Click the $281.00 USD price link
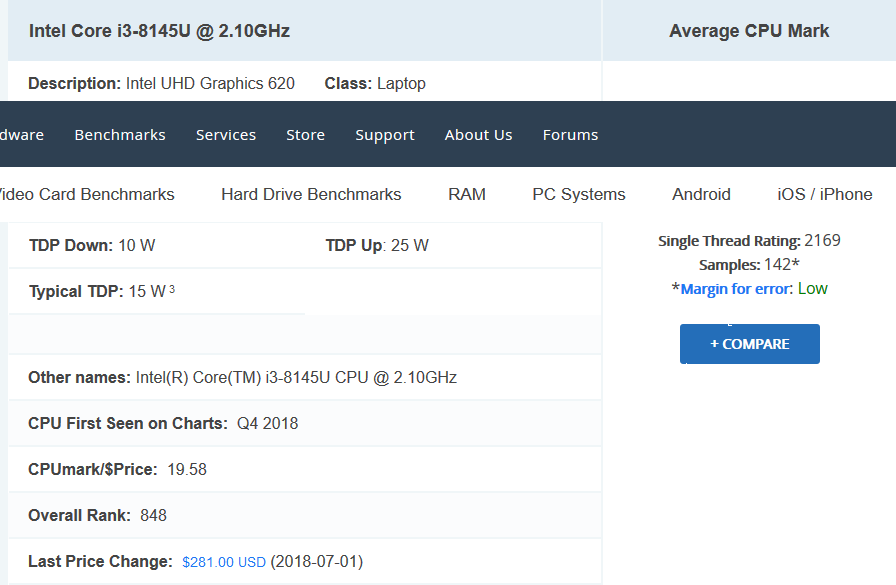 point(224,562)
